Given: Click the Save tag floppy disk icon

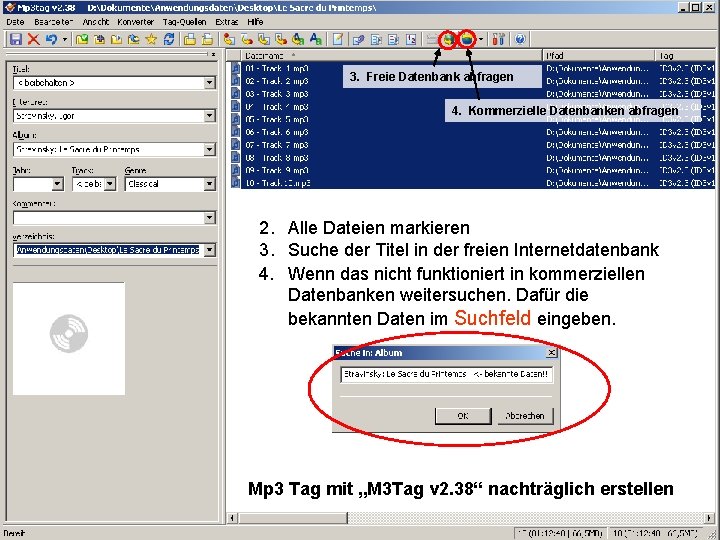Looking at the screenshot, I should 16,39.
